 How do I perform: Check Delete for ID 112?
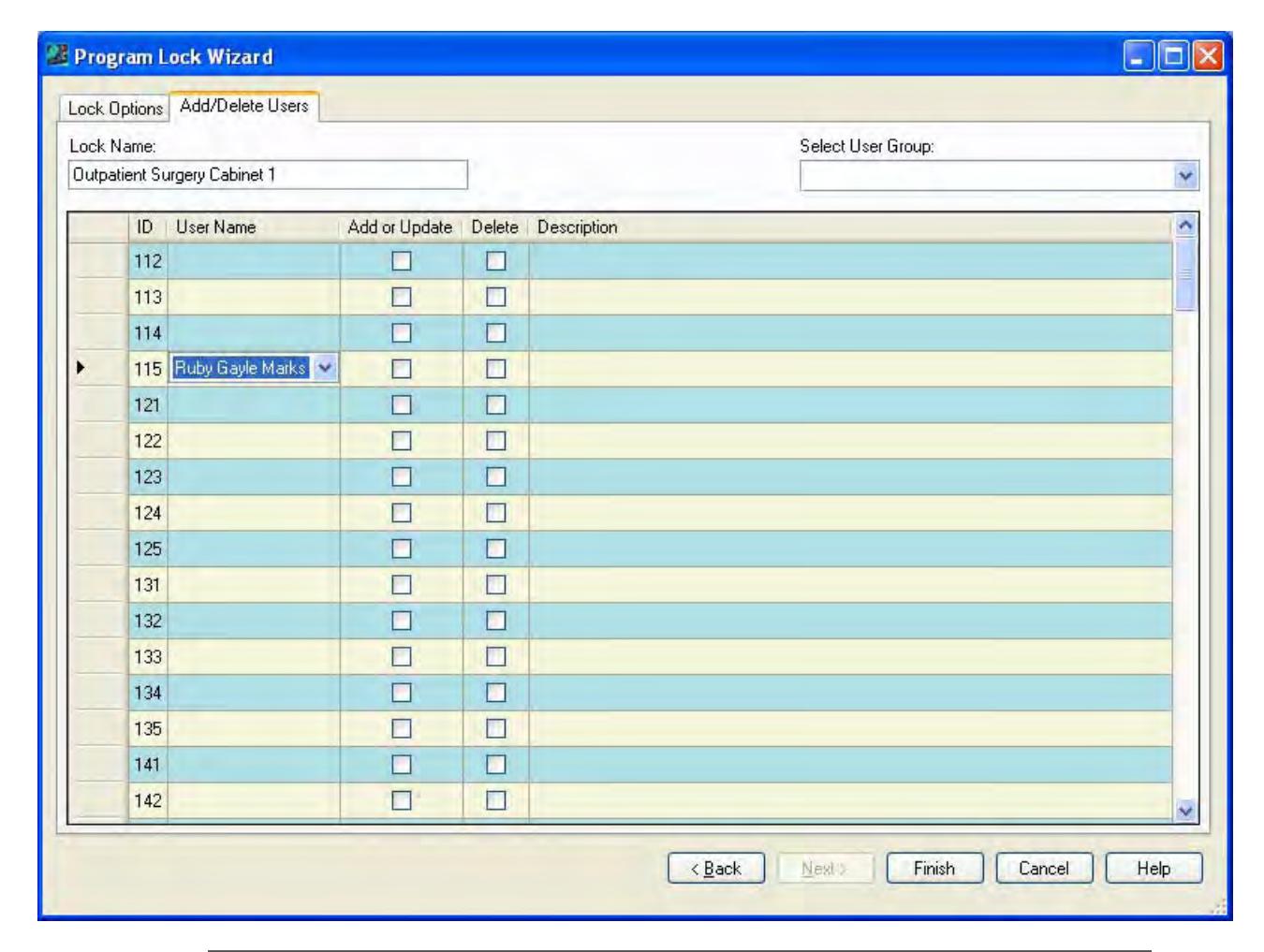click(496, 261)
